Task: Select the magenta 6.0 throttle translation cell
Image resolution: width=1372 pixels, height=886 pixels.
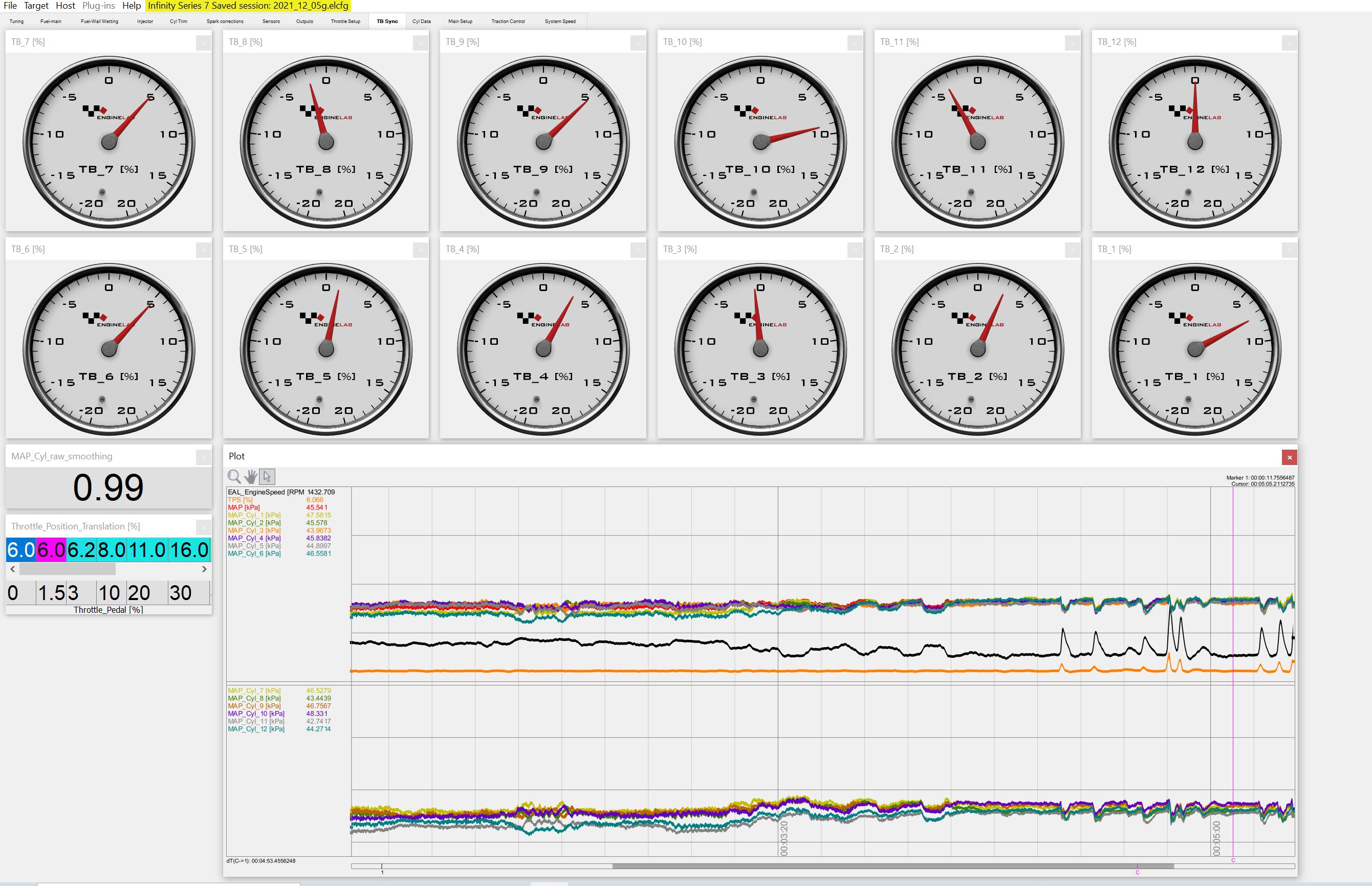Action: (51, 550)
